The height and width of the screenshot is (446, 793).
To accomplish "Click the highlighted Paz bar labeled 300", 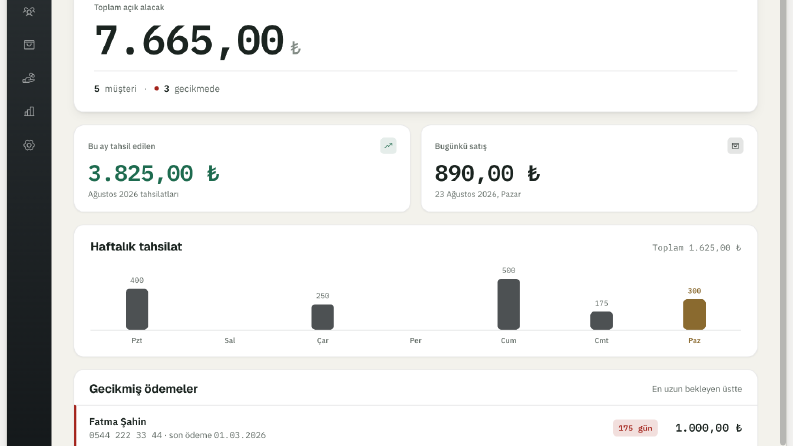I will (x=694, y=315).
